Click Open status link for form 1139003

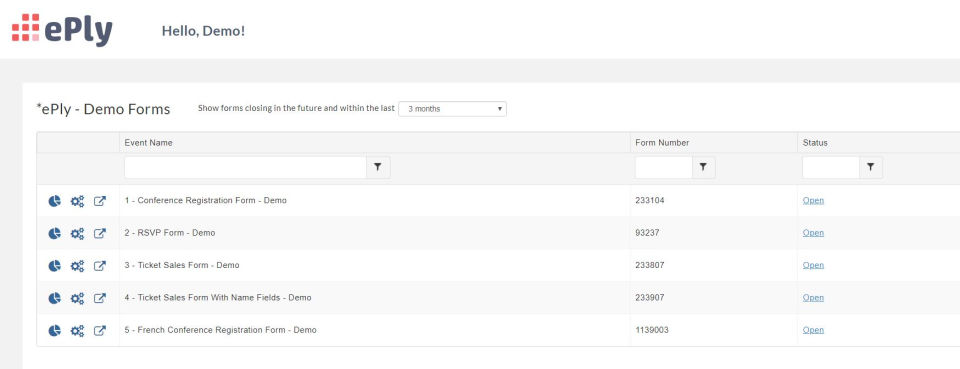pyautogui.click(x=813, y=330)
